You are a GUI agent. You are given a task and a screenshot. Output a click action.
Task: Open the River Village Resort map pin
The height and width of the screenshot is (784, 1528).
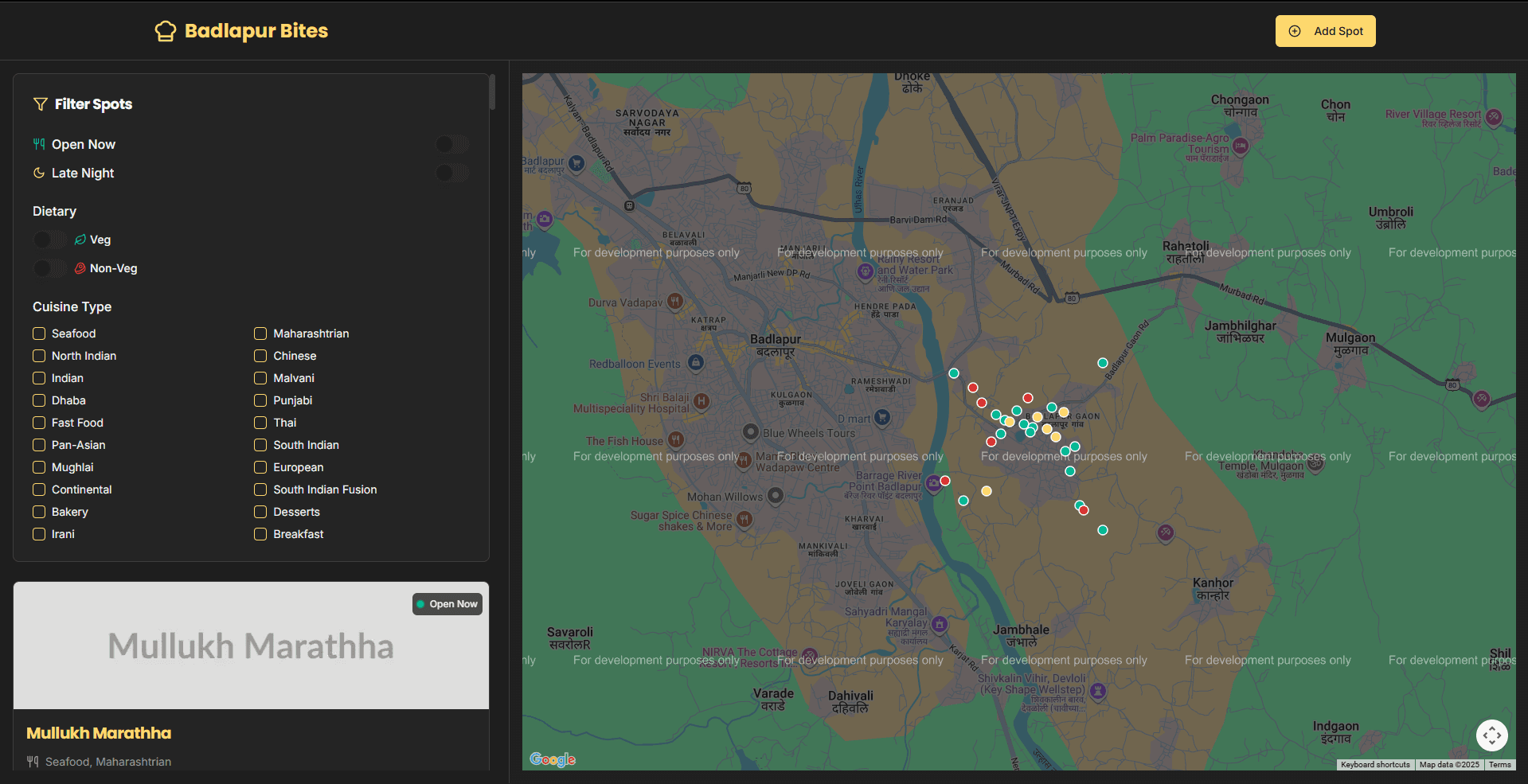(1494, 117)
